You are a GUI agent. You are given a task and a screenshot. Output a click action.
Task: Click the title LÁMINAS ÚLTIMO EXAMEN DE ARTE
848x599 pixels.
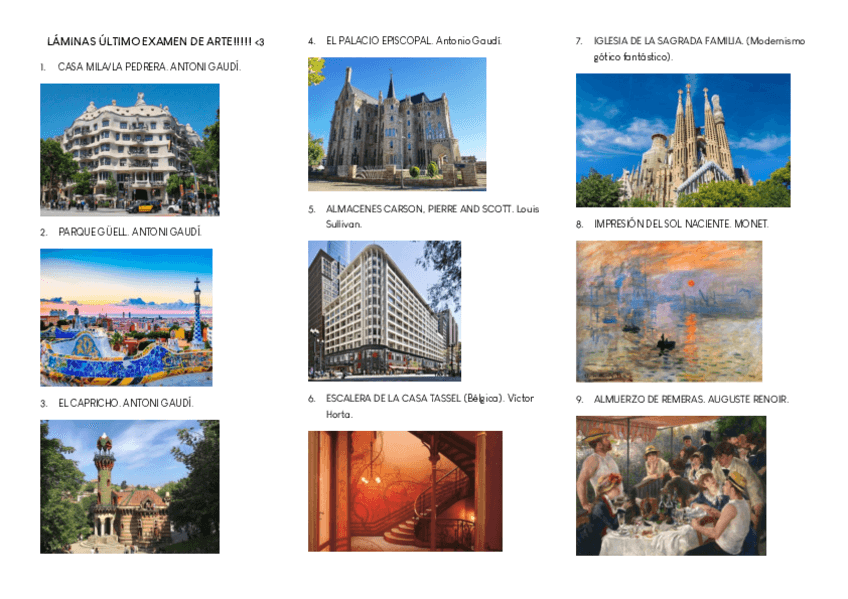(156, 42)
